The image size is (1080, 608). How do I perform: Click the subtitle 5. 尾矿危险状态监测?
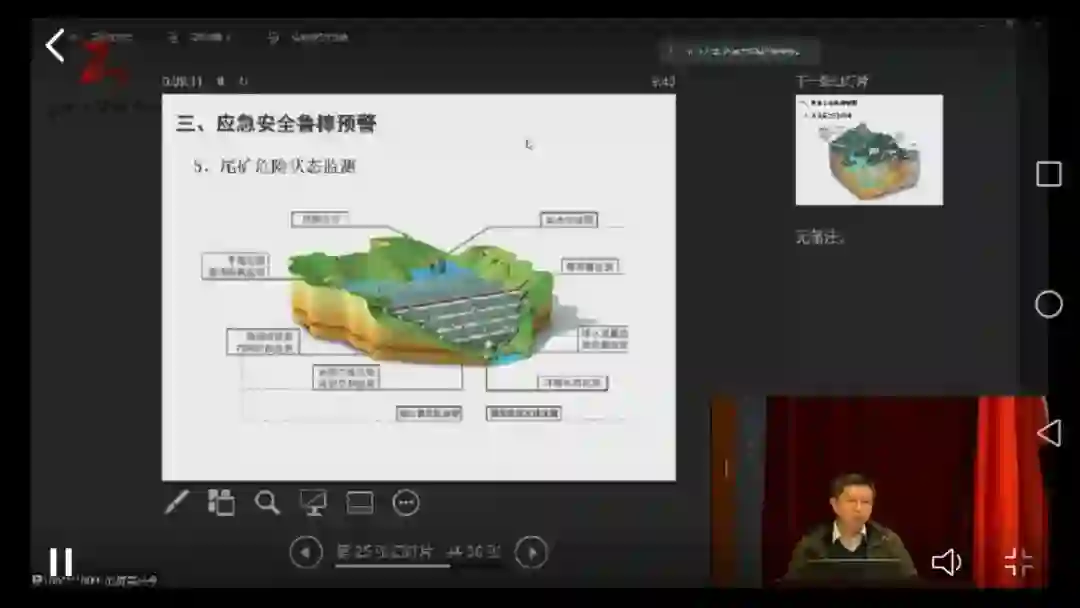[275, 166]
